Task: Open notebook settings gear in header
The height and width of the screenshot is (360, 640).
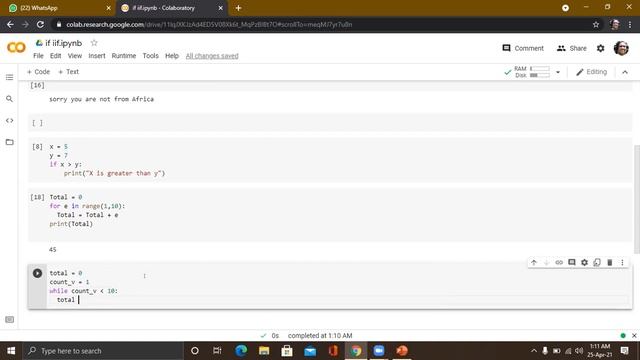Action: pos(600,48)
